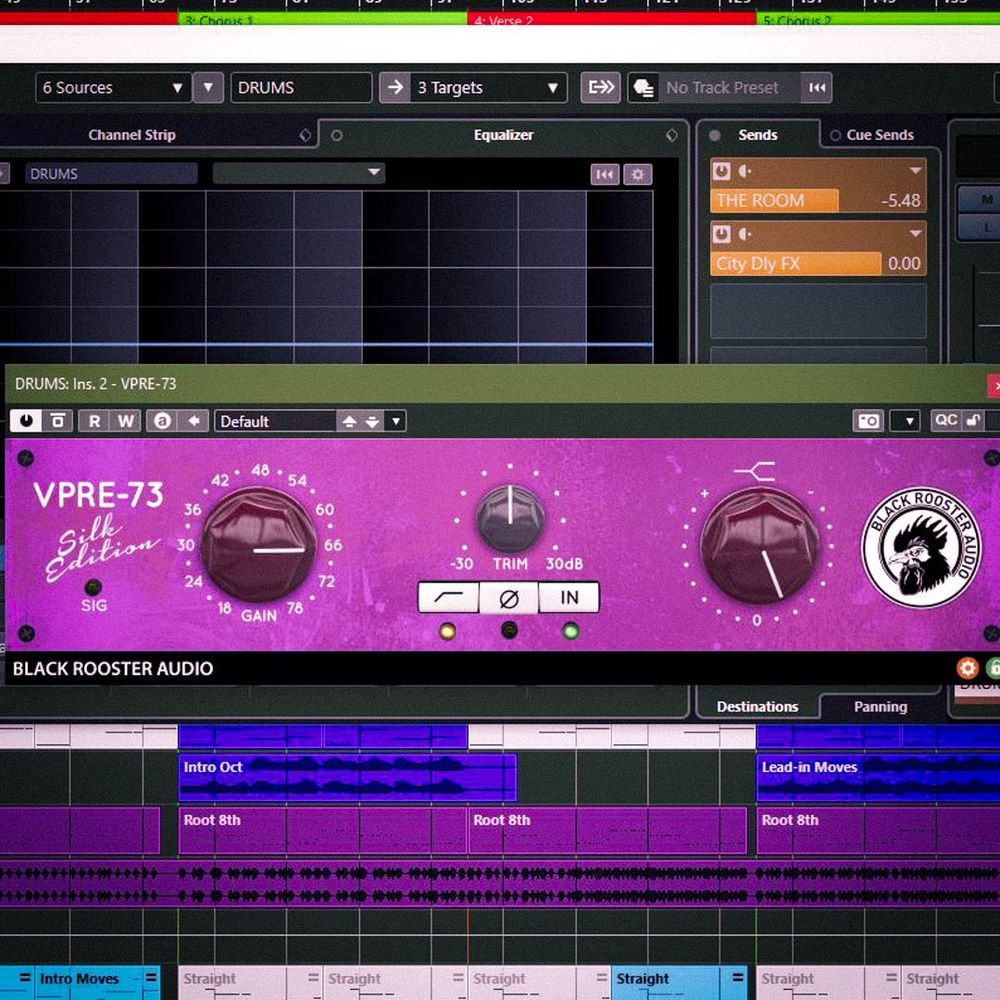Screen dimensions: 1000x1000
Task: Adjust the output fader knob on right
Action: [x=759, y=546]
